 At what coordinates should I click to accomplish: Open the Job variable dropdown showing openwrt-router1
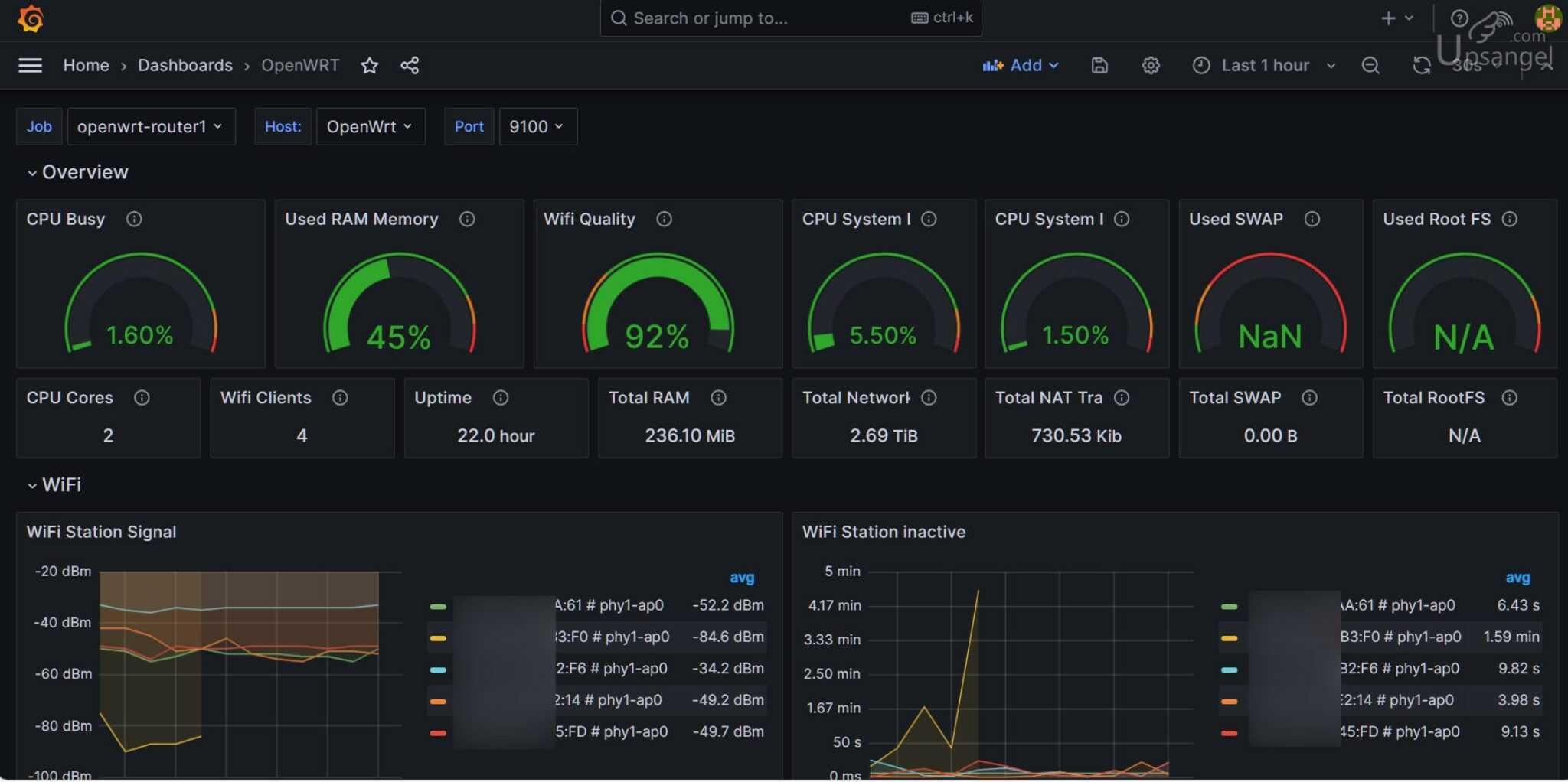[x=151, y=126]
